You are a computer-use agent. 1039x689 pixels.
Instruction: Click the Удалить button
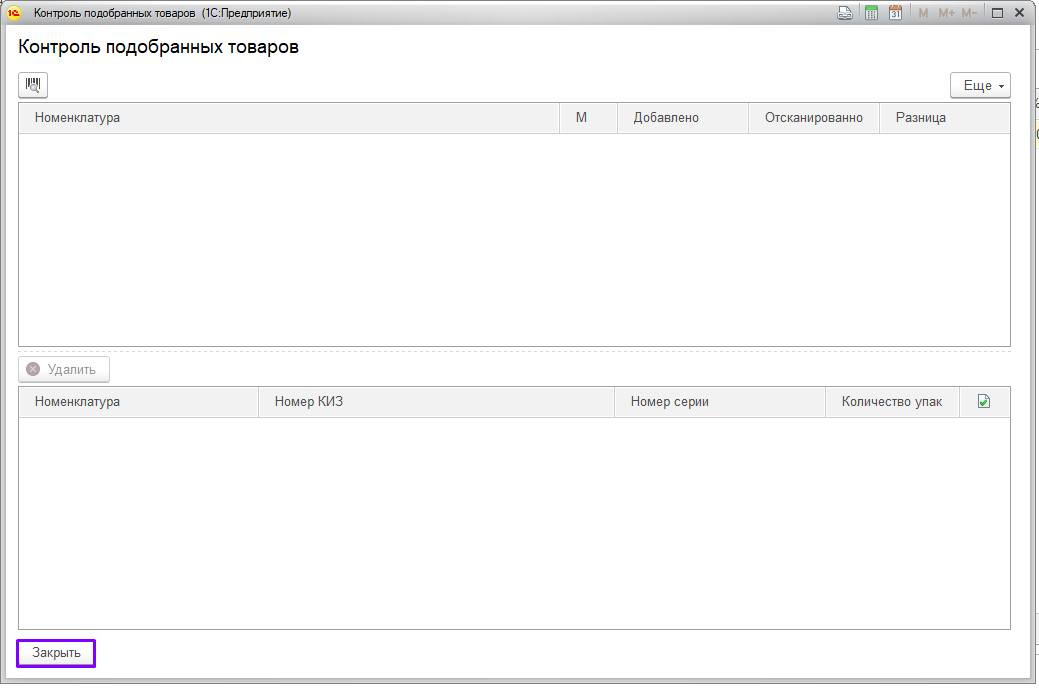click(64, 370)
